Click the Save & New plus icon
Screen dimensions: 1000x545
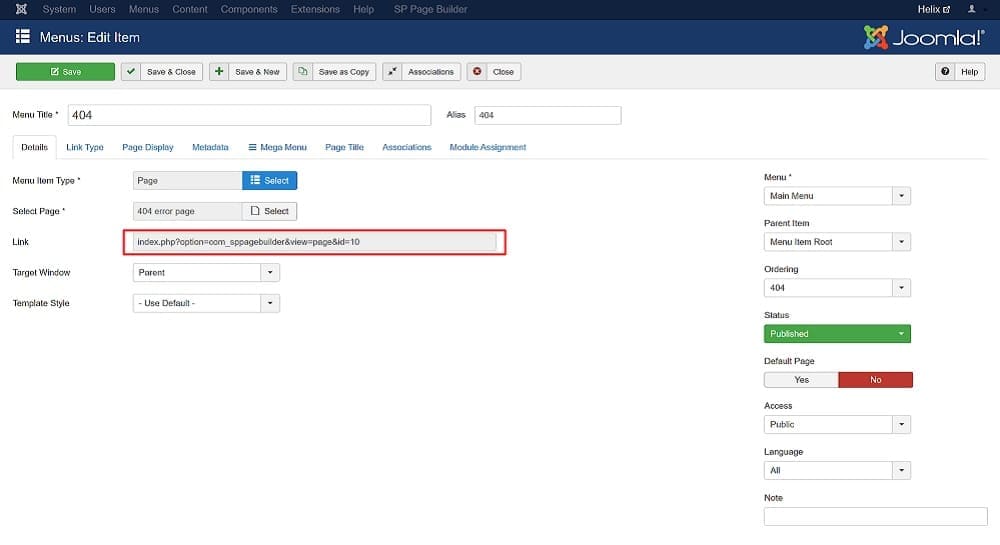click(x=219, y=71)
